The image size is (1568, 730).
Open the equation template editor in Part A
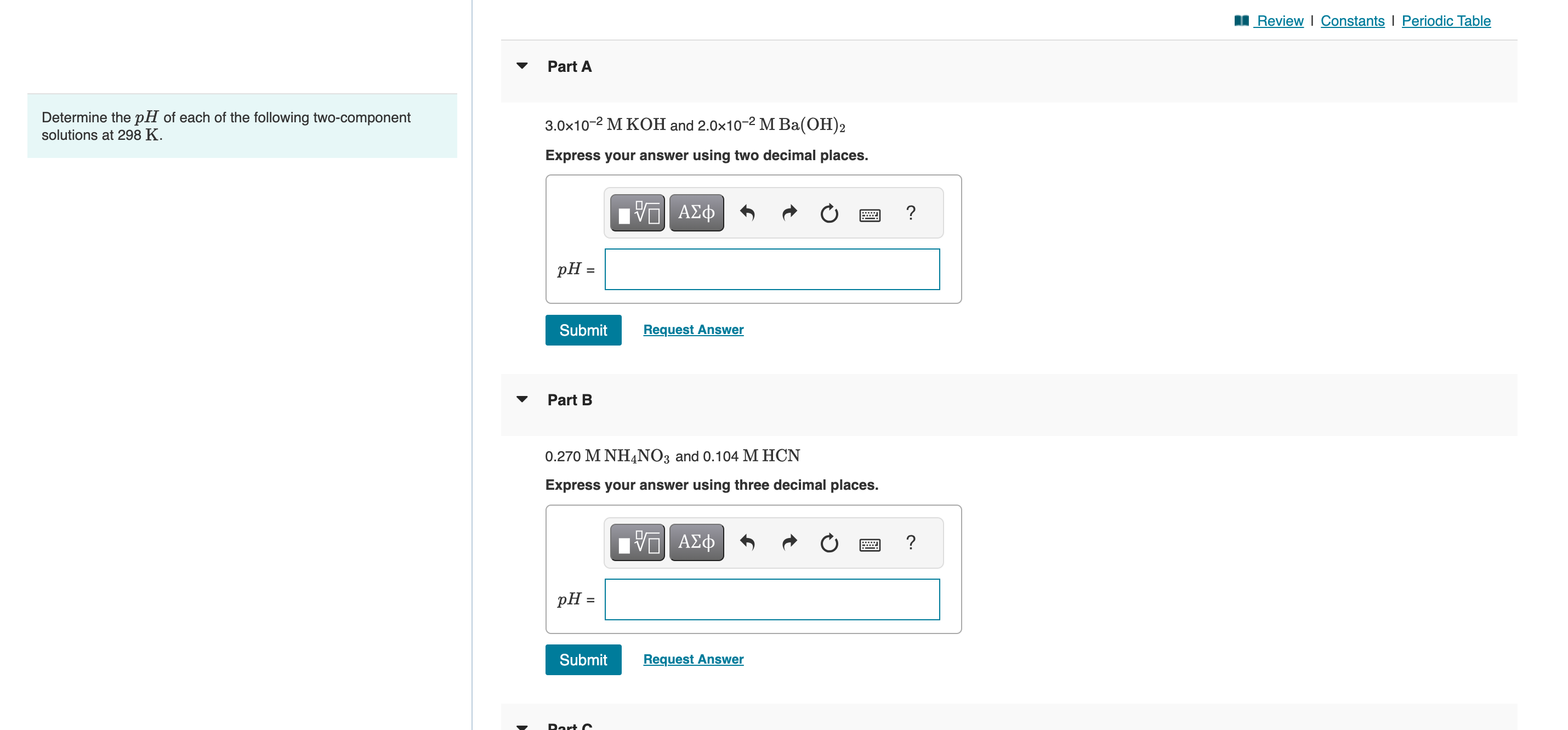tap(637, 213)
